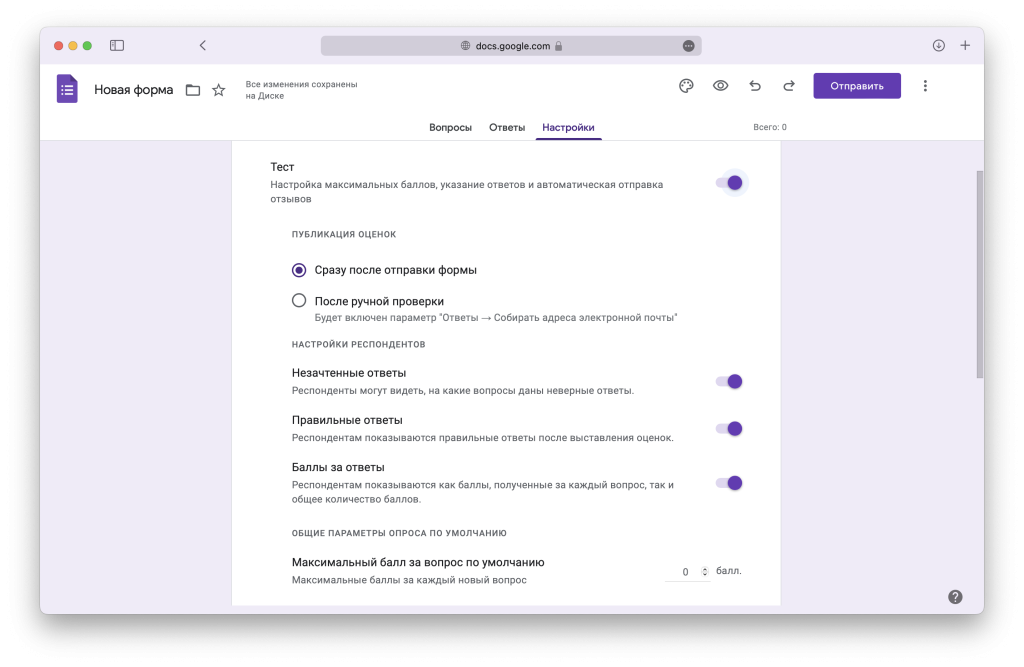Click the points stepper arrows
Image resolution: width=1024 pixels, height=667 pixels.
pos(705,572)
